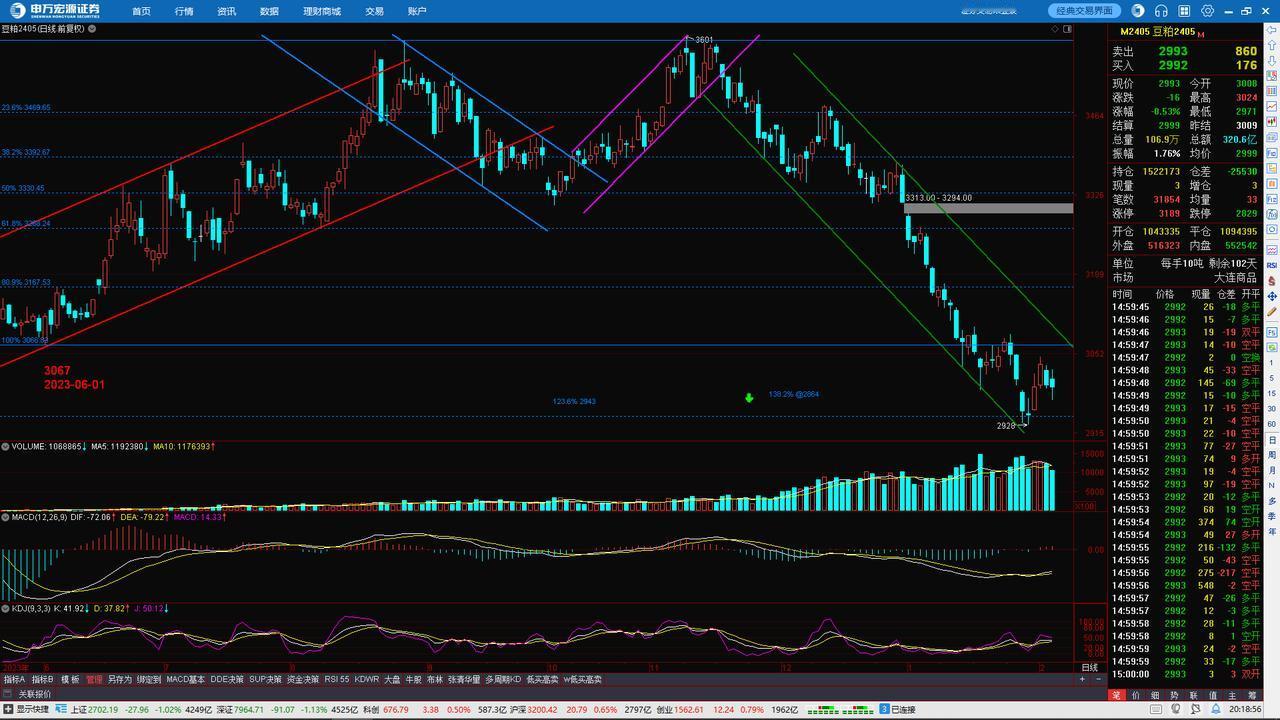Open customer service headset icon
The image size is (1280, 720).
[1161, 11]
